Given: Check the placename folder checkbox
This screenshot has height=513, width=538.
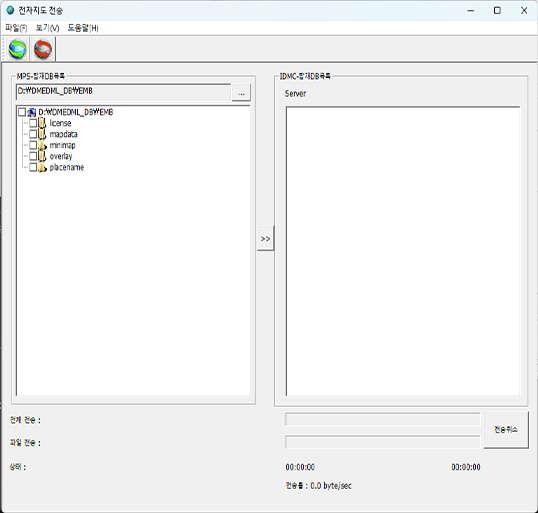Looking at the screenshot, I should (33, 167).
